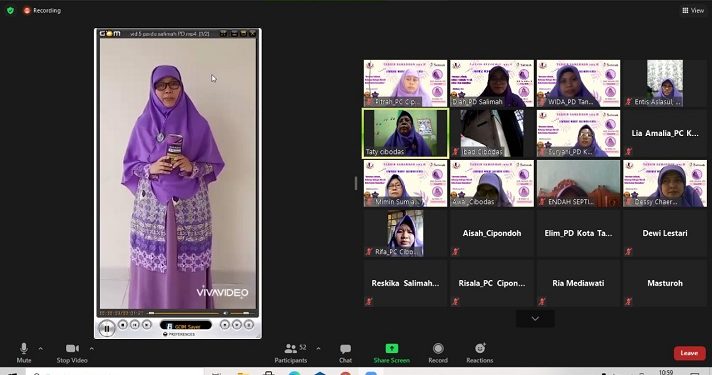Select Aisah_Cipondoh participant tile
Screen dimensions: 712x375
point(492,233)
